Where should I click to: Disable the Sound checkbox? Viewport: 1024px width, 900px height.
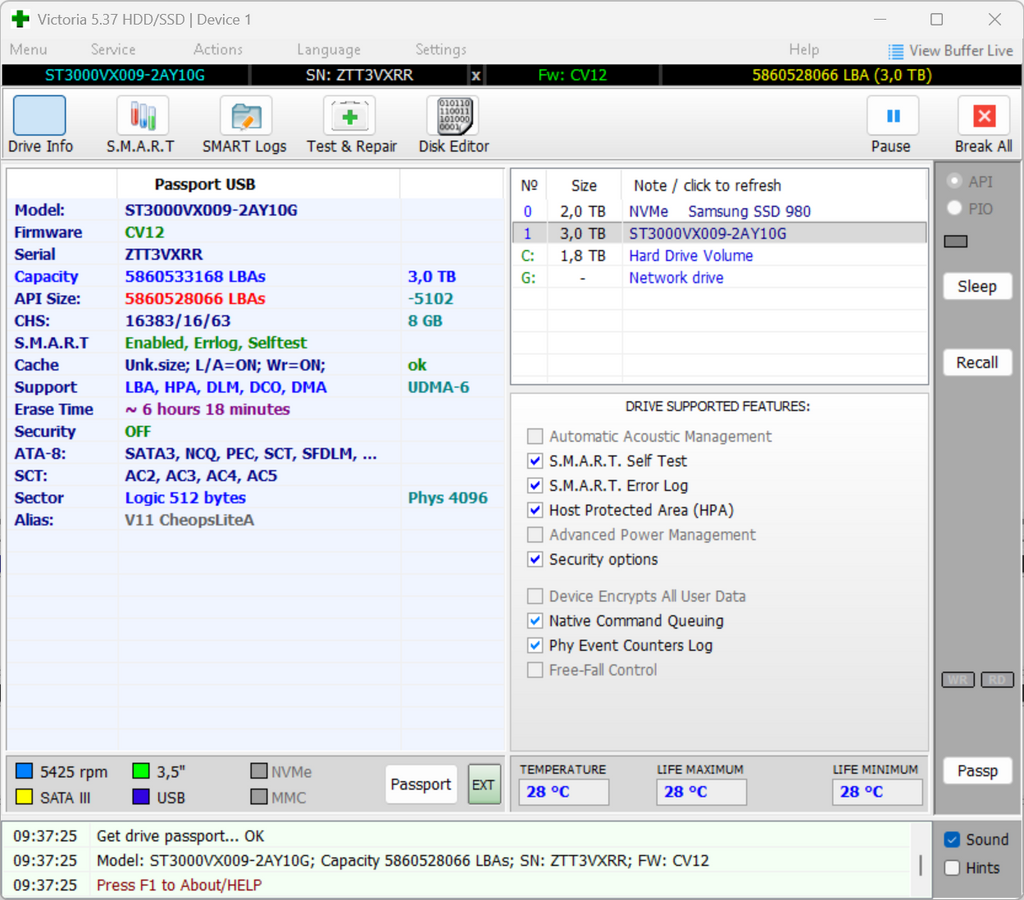[952, 840]
